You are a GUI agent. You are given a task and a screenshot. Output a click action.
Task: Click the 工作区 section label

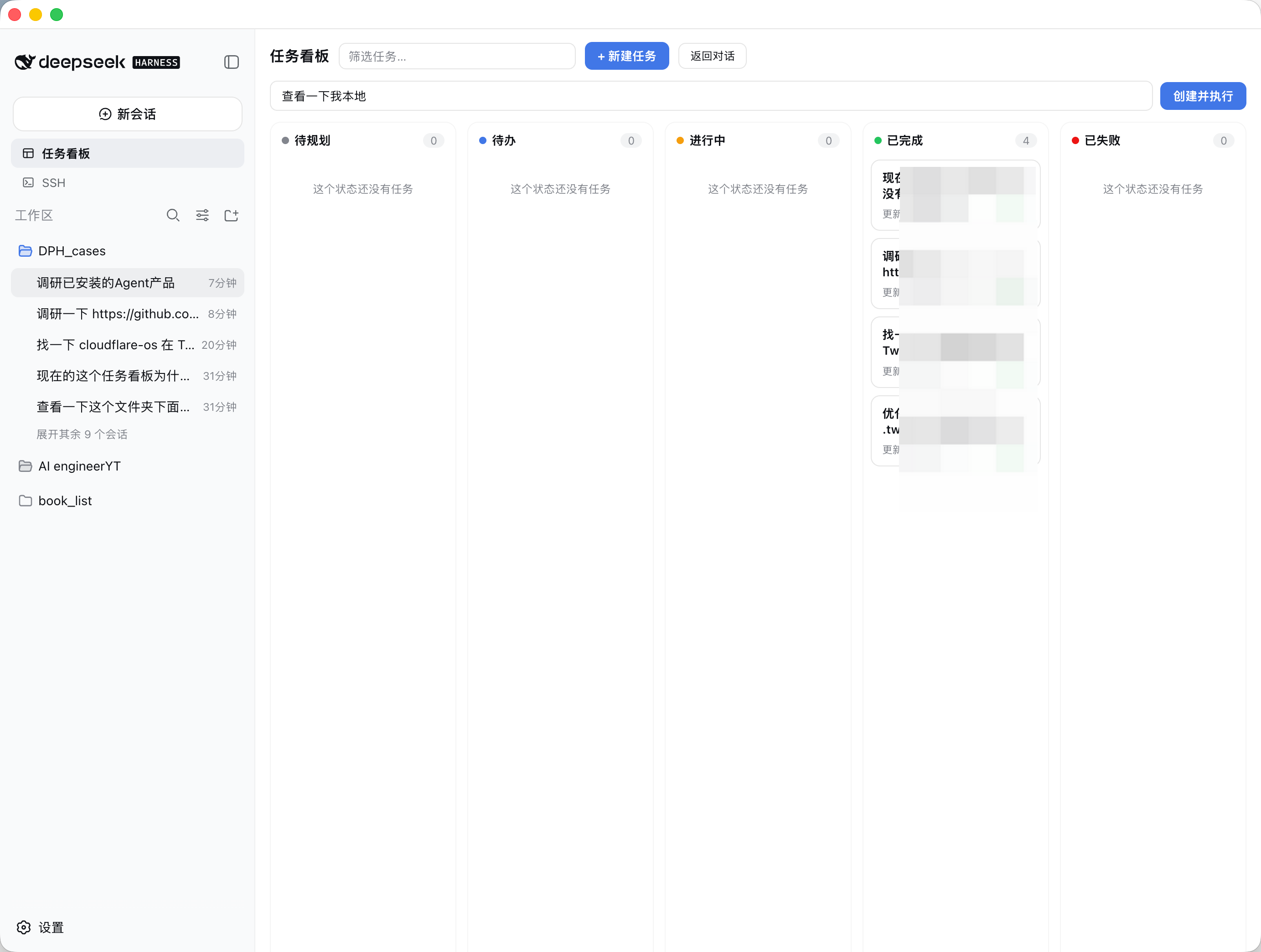coord(34,216)
